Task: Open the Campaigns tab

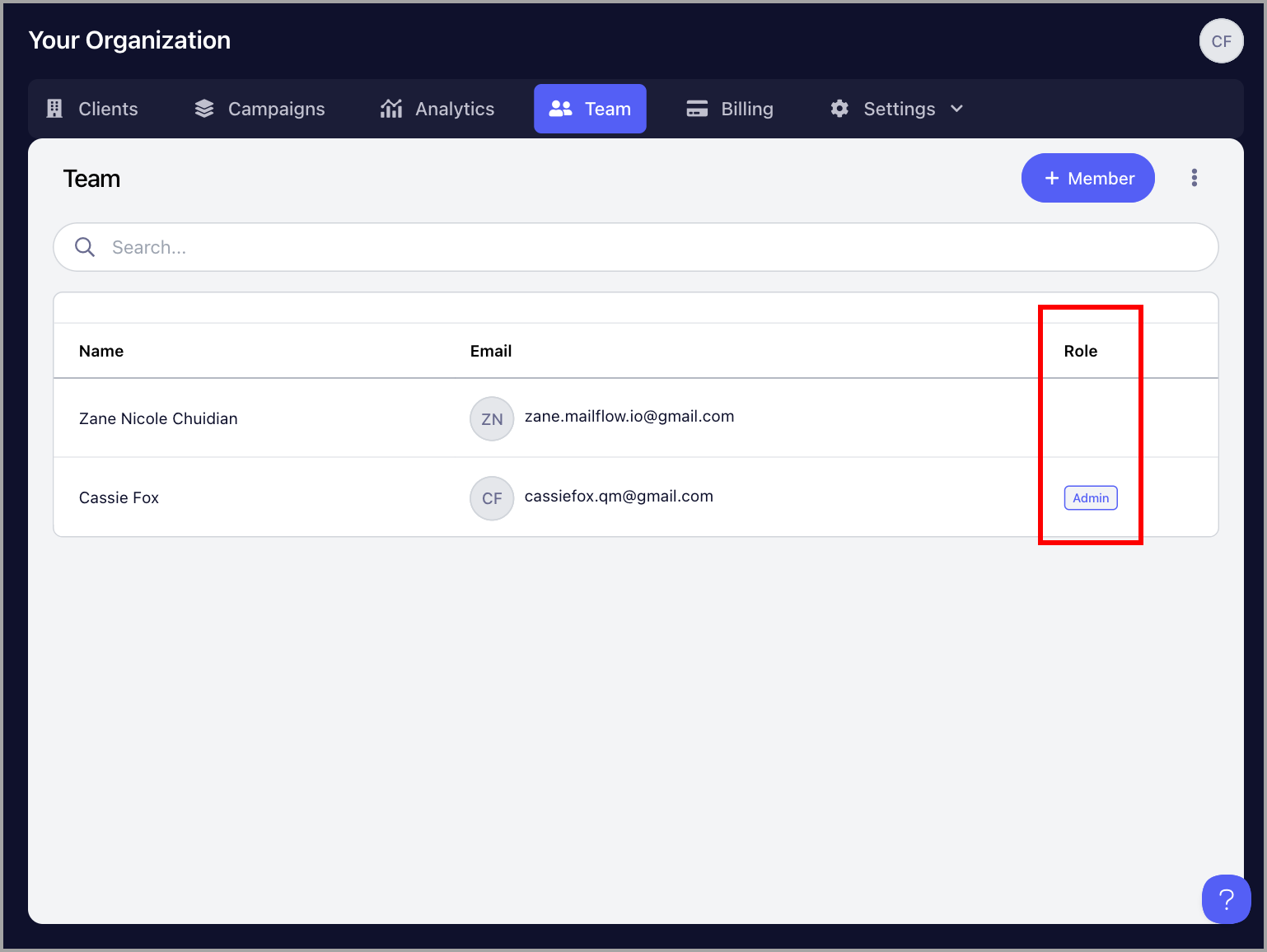Action: (x=259, y=109)
